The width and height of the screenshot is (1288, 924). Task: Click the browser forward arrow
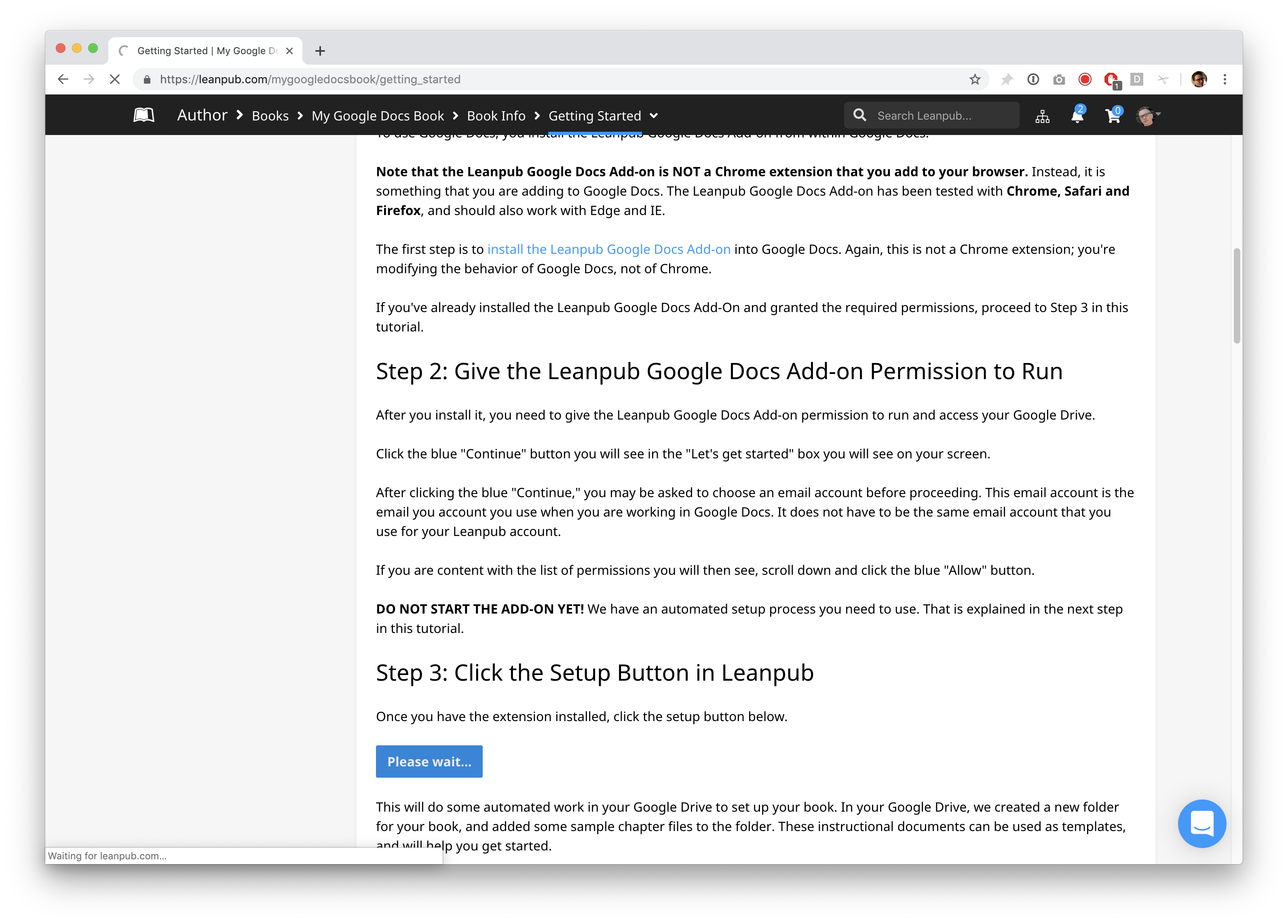89,79
